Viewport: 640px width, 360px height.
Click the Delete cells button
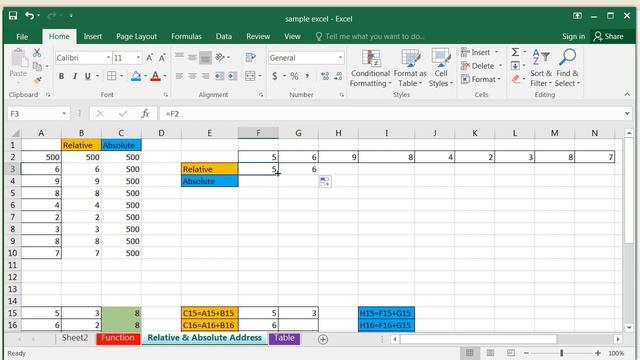tap(481, 66)
